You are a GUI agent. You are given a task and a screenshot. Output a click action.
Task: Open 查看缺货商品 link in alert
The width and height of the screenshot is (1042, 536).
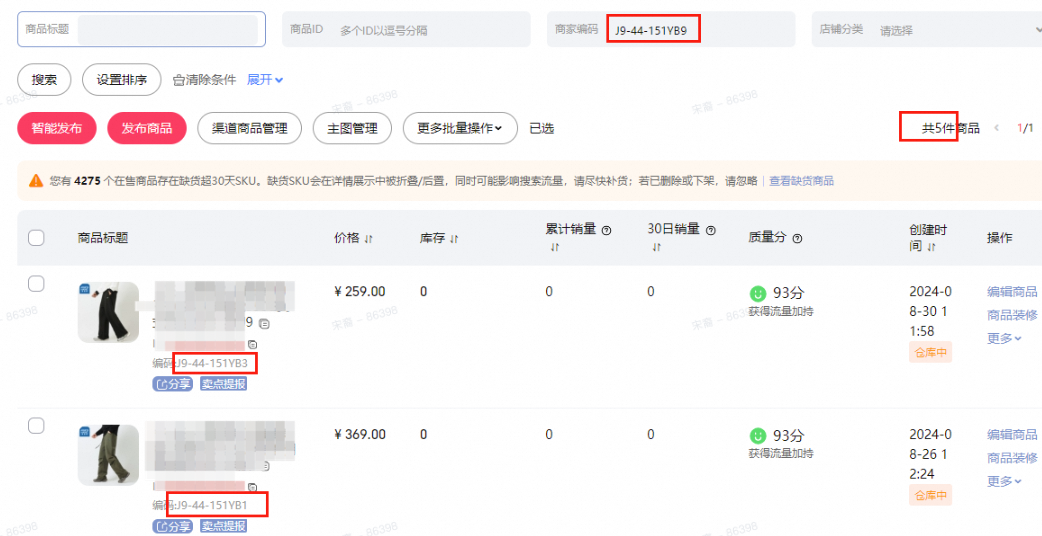tap(801, 181)
